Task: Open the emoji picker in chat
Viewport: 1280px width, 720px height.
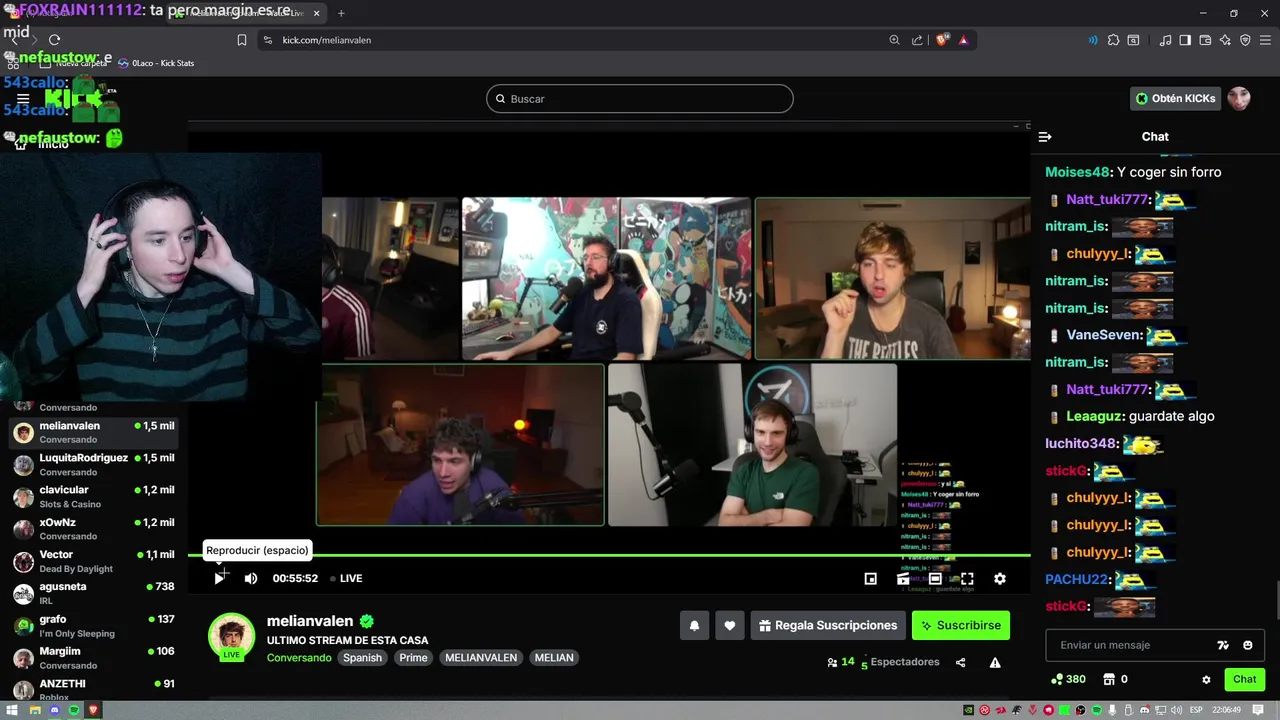Action: (x=1248, y=645)
